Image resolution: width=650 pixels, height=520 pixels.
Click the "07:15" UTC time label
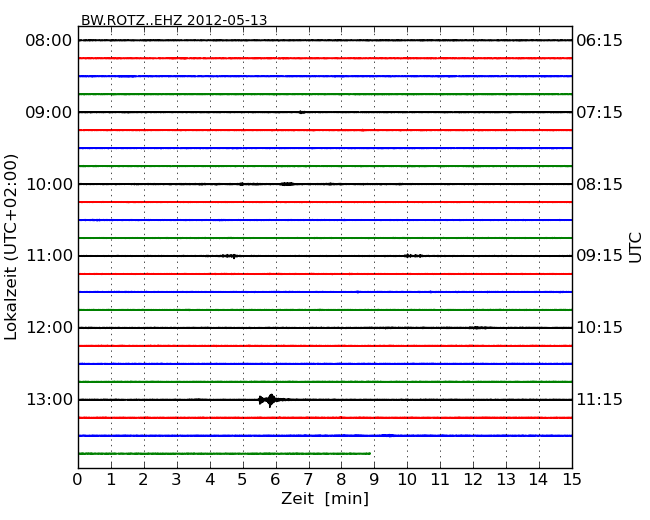click(x=599, y=112)
